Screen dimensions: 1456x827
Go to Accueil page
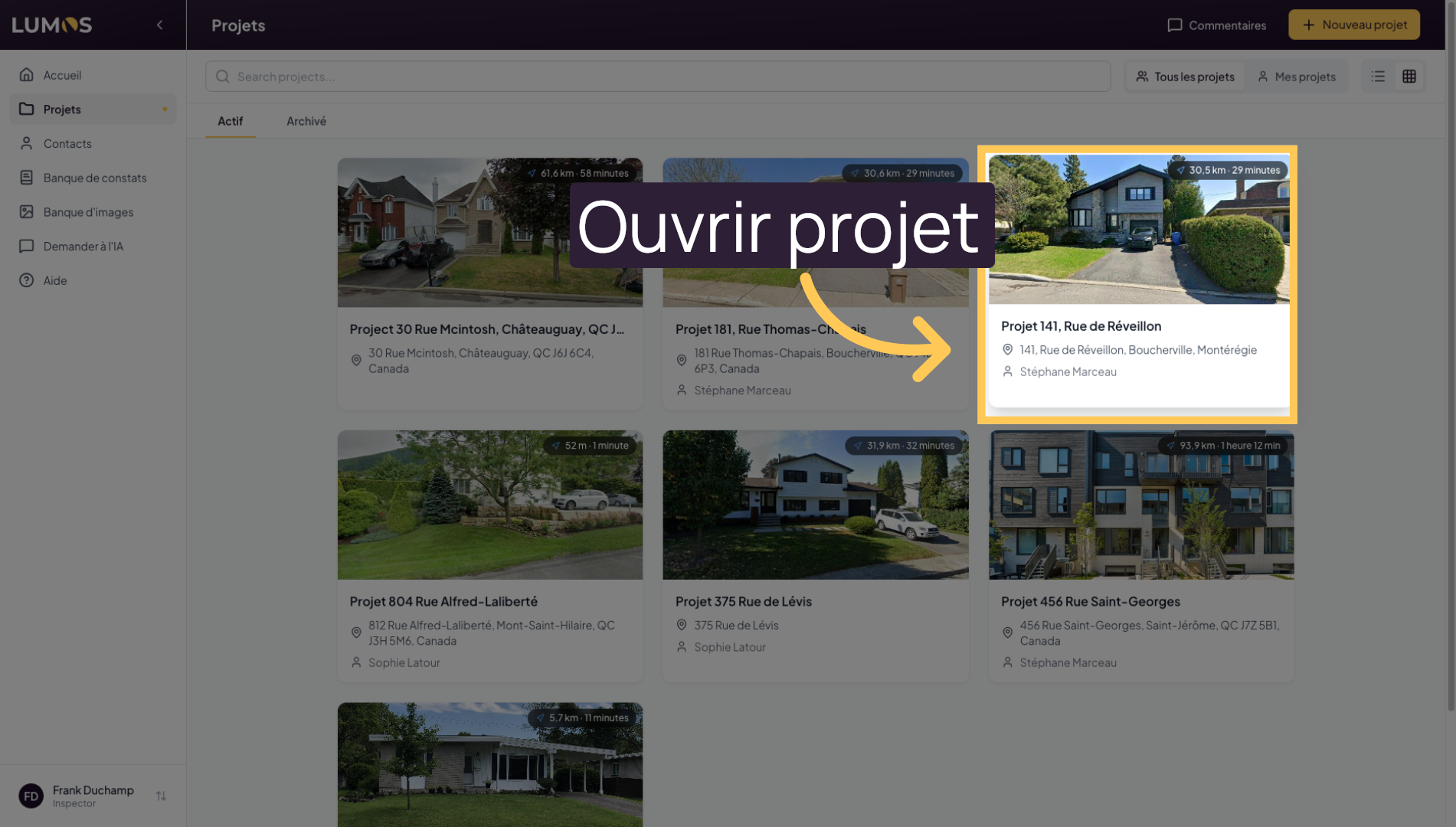click(93, 75)
